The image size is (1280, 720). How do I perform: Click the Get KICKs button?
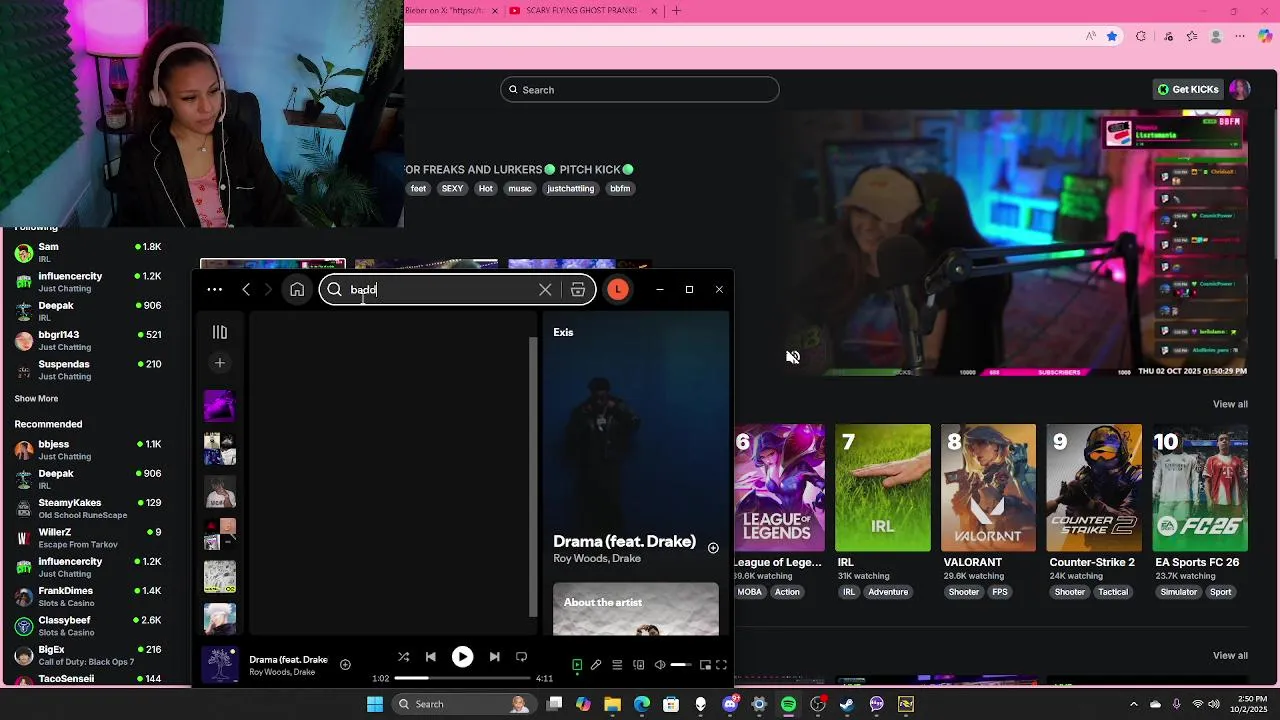click(x=1188, y=90)
